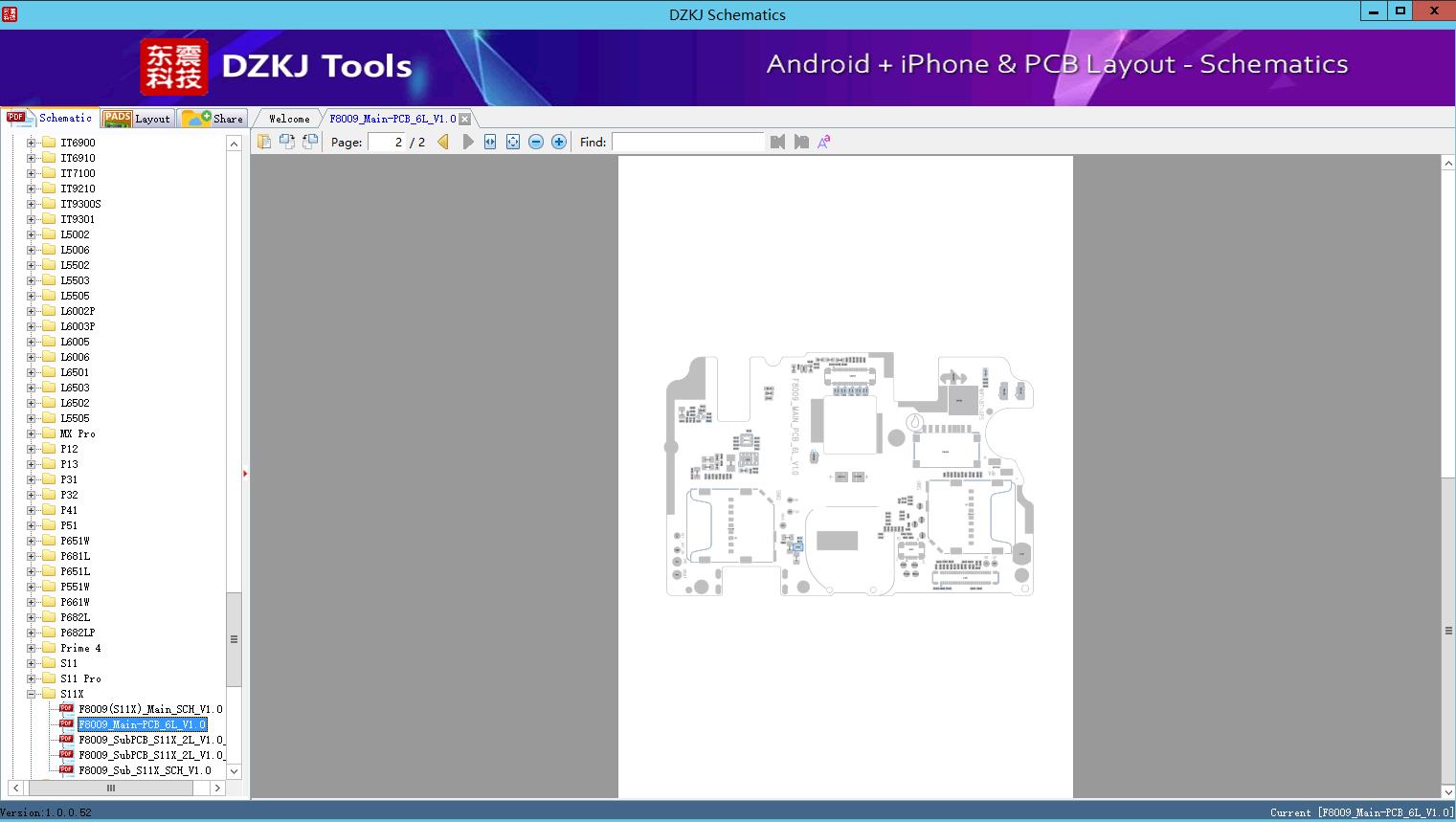Screen dimensions: 1456x822
Task: Open the Share tab
Action: tap(213, 119)
